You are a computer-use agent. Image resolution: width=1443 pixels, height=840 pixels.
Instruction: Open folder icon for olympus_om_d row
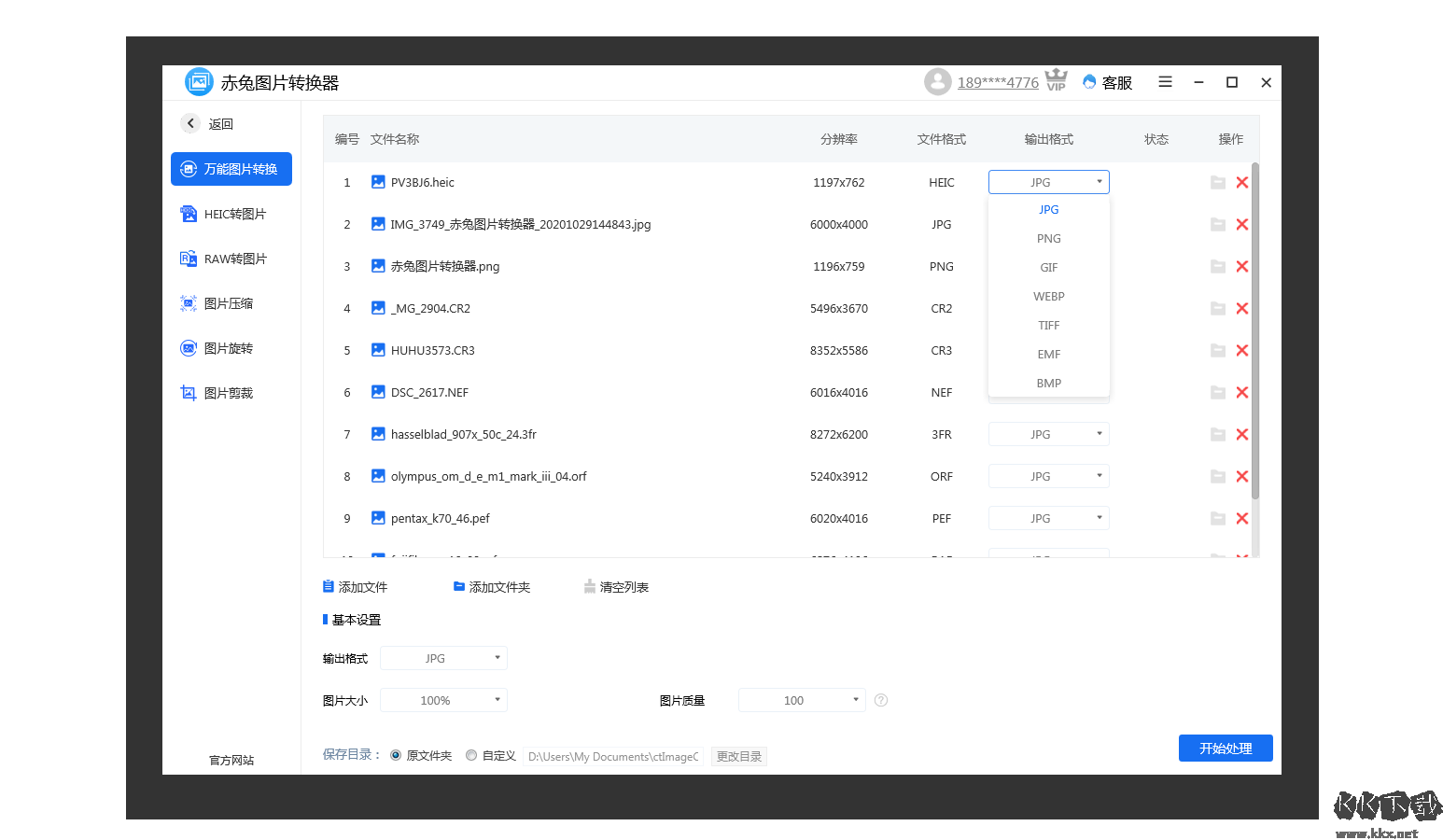click(x=1218, y=476)
